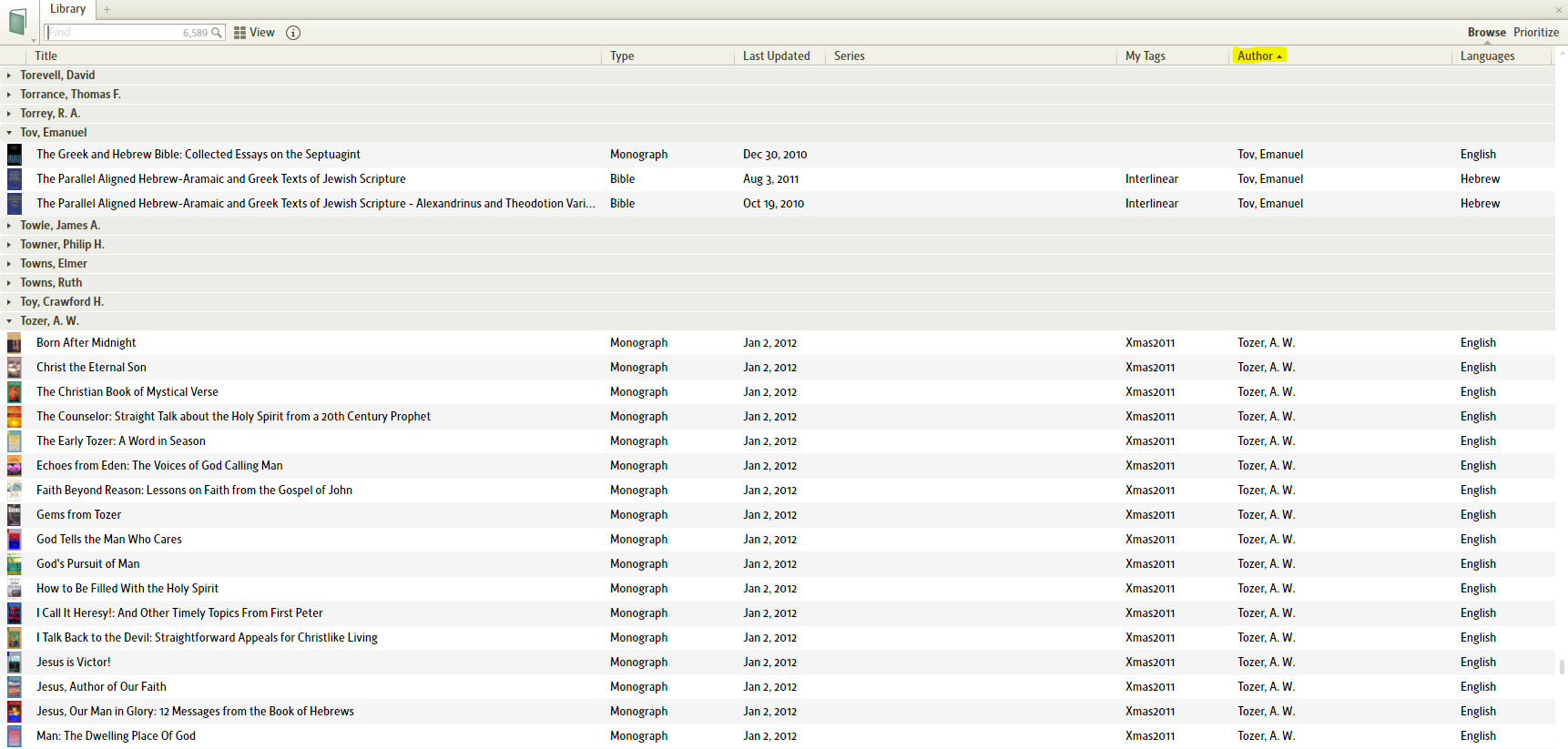
Task: Select the Browse mode tab
Action: click(1486, 33)
